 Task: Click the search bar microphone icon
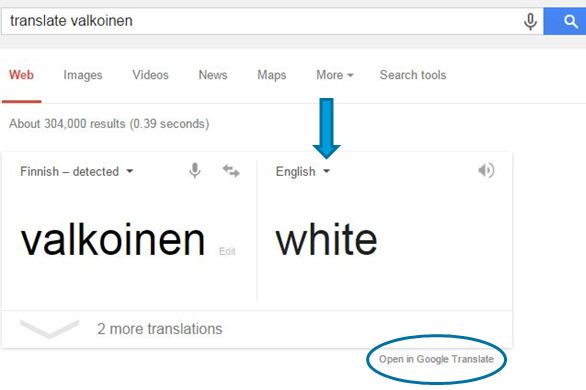pyautogui.click(x=530, y=22)
